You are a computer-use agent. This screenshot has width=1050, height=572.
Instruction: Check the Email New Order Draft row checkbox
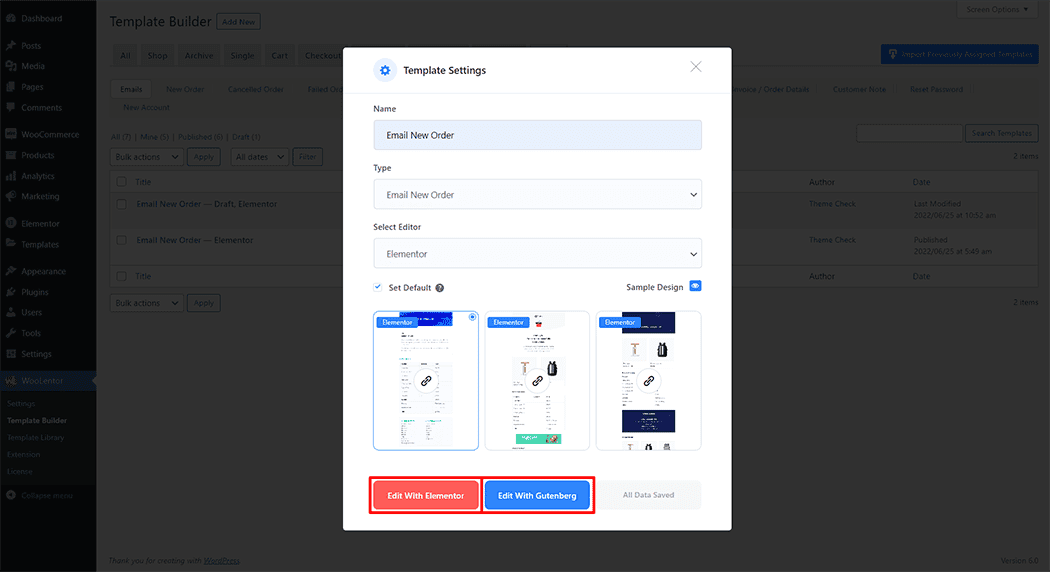(x=121, y=204)
